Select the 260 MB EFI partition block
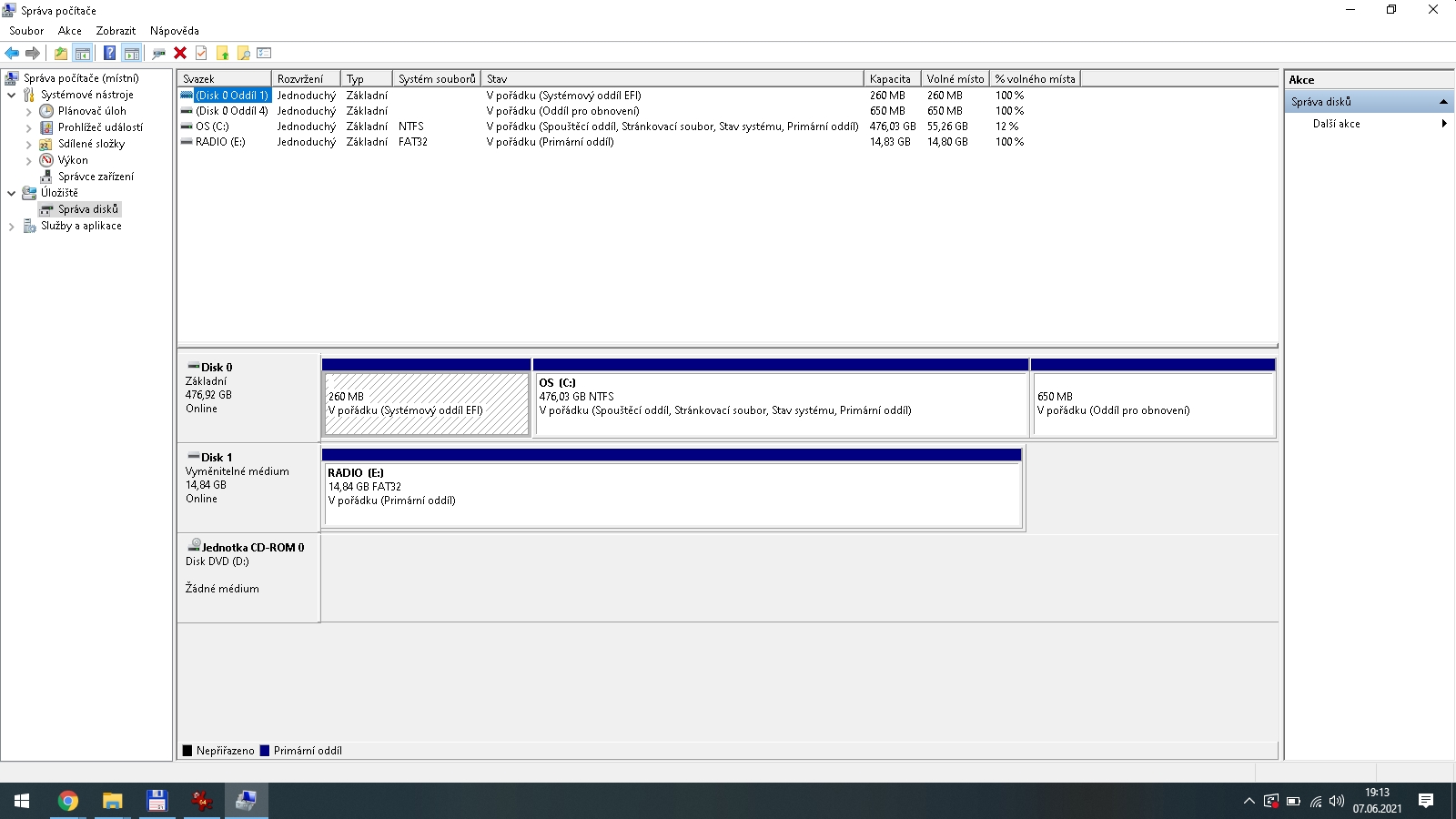Screen dimensions: 1456x819 click(426, 398)
